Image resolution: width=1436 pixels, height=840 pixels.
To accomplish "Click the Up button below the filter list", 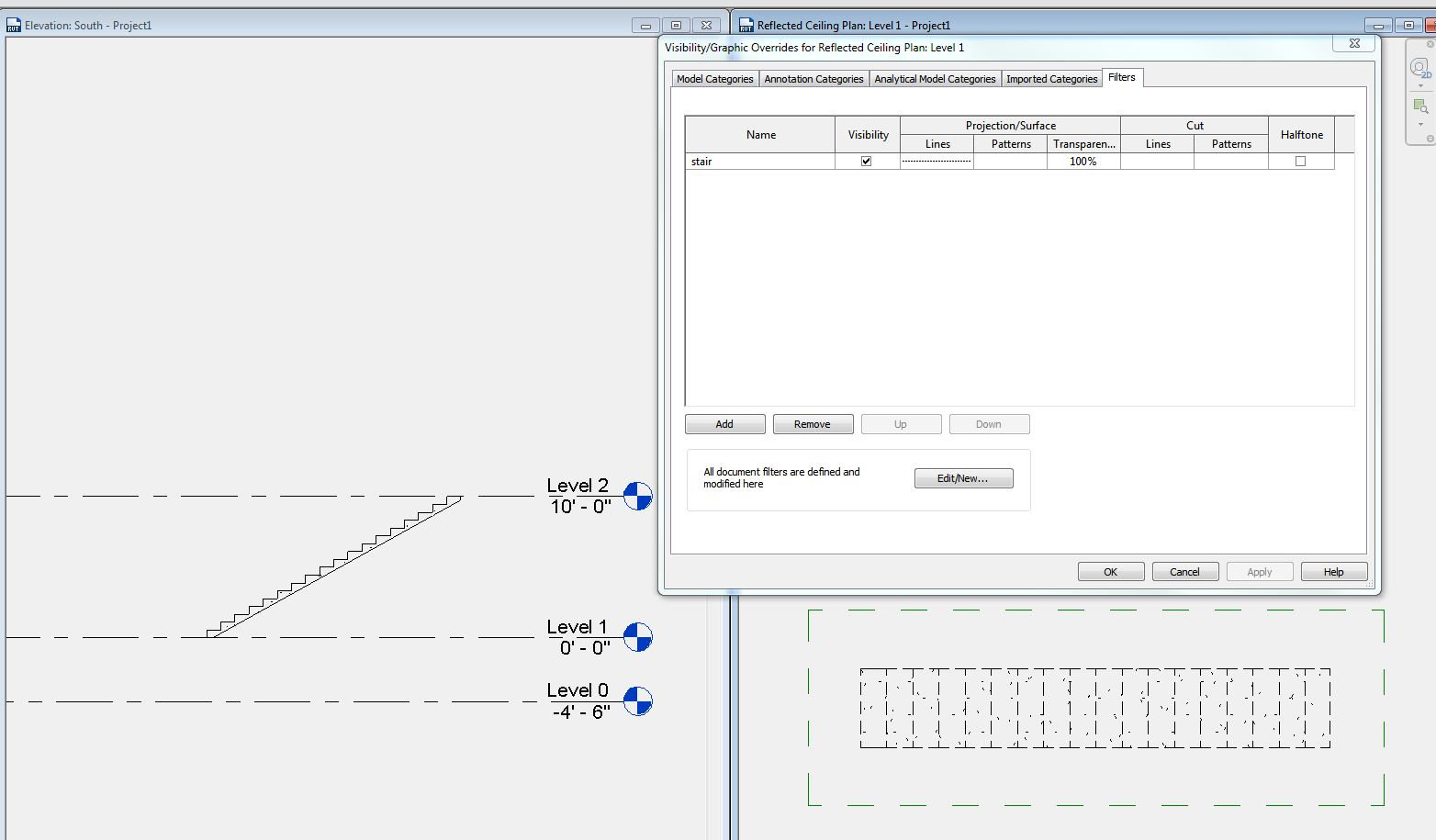I will click(901, 424).
